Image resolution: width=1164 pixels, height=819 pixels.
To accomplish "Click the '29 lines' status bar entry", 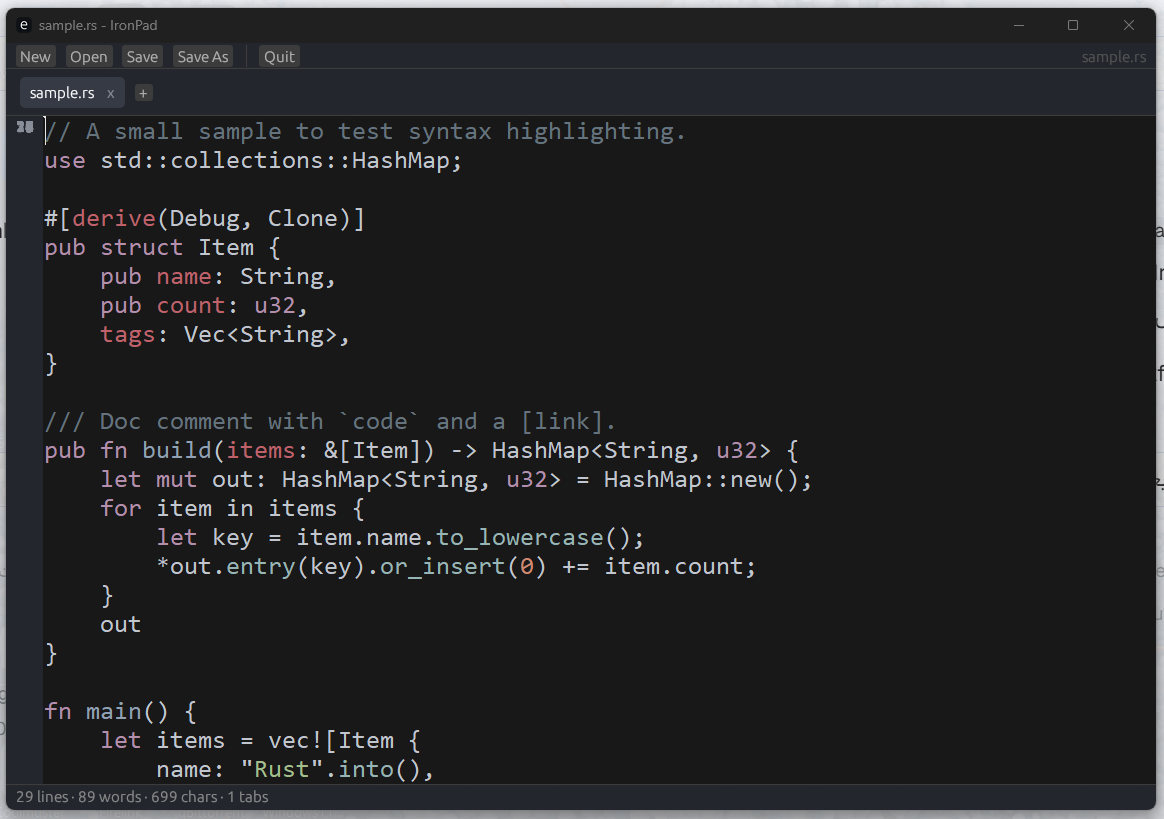I will tap(42, 797).
